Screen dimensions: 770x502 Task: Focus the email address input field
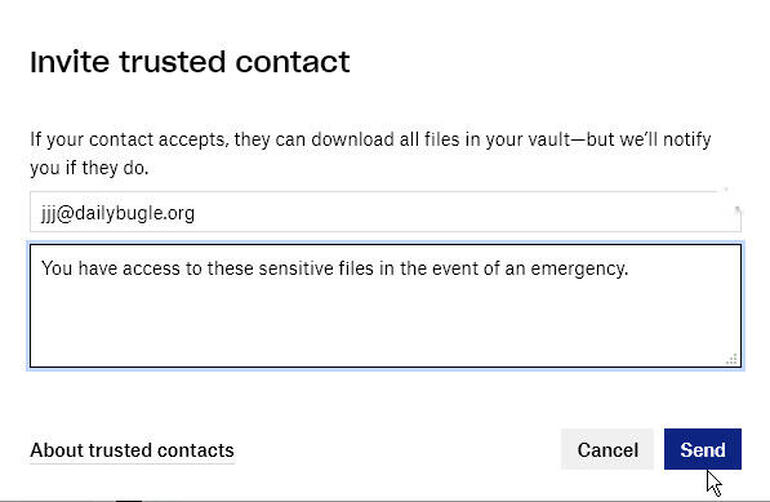pyautogui.click(x=385, y=213)
